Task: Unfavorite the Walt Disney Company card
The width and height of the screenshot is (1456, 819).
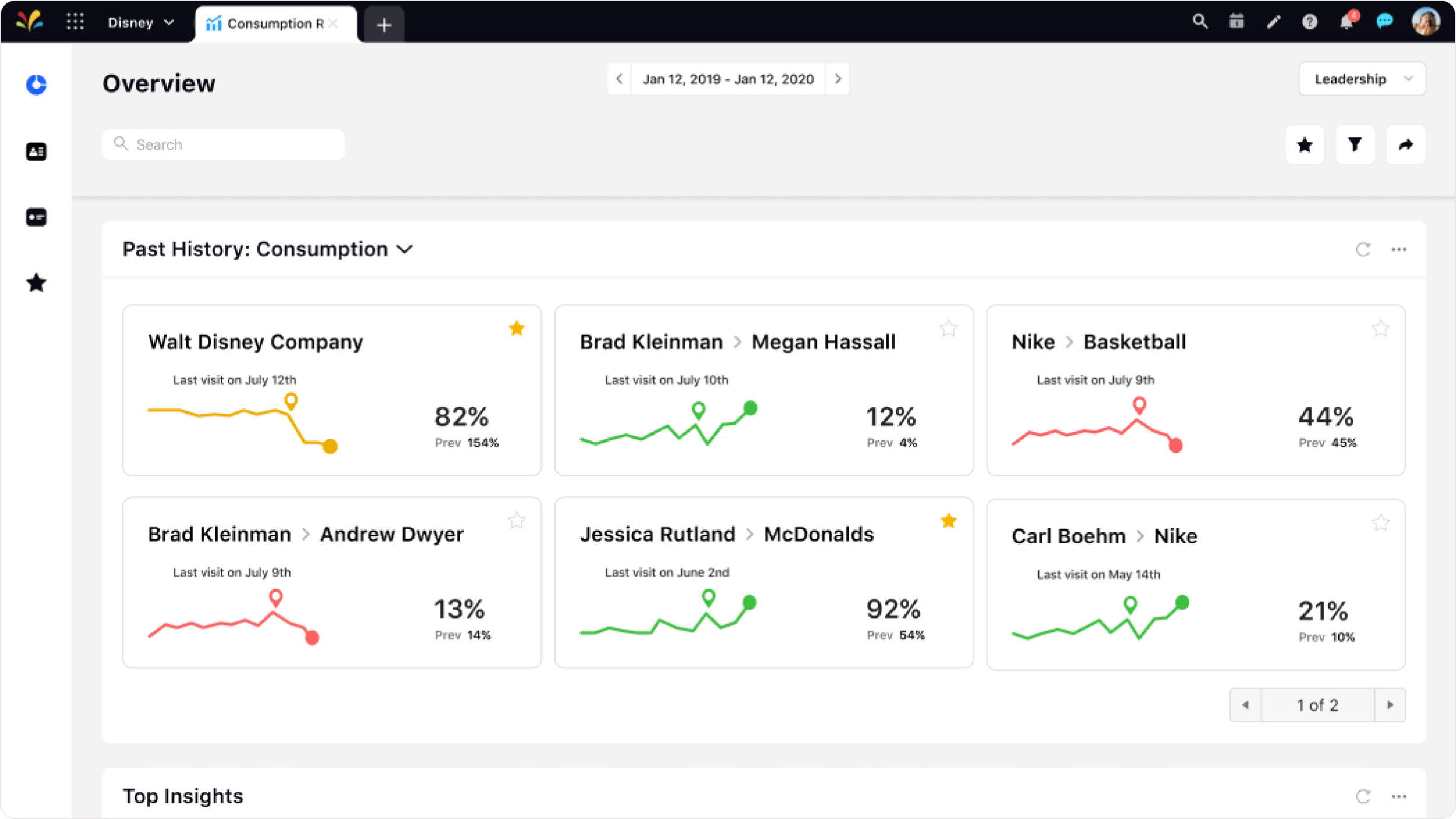Action: (x=517, y=329)
